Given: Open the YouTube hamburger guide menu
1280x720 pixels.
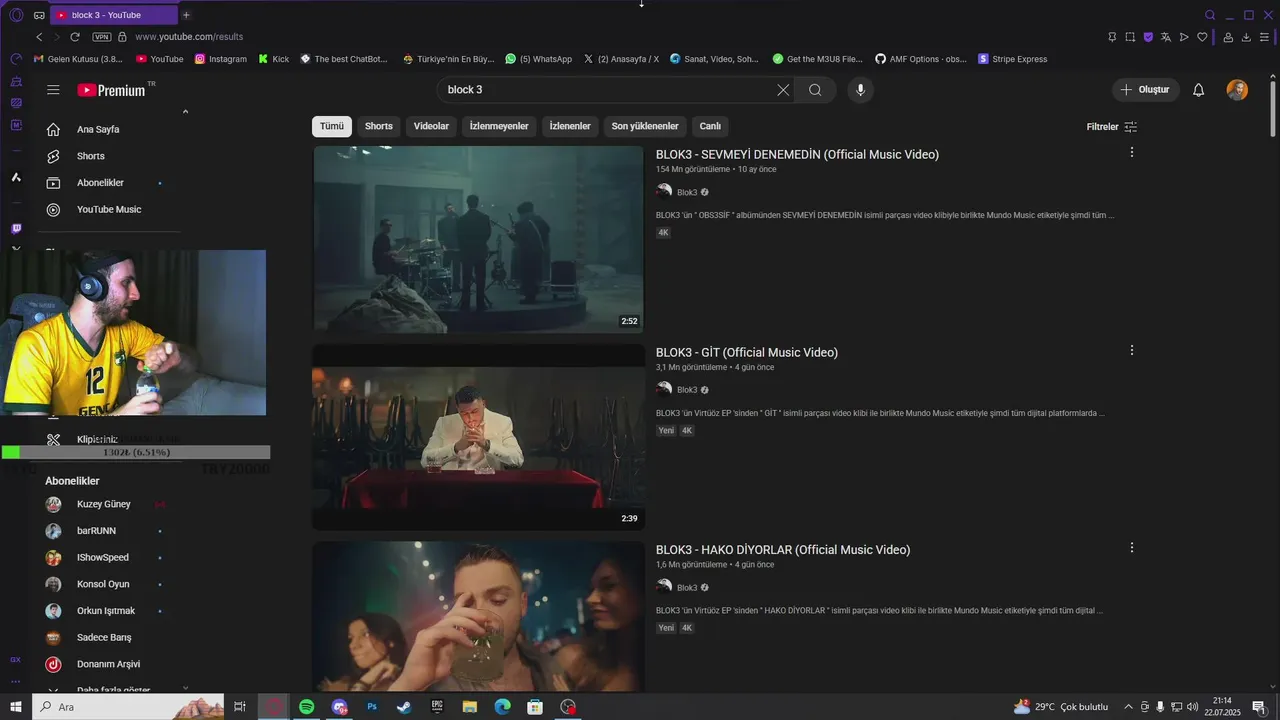Looking at the screenshot, I should (x=53, y=90).
